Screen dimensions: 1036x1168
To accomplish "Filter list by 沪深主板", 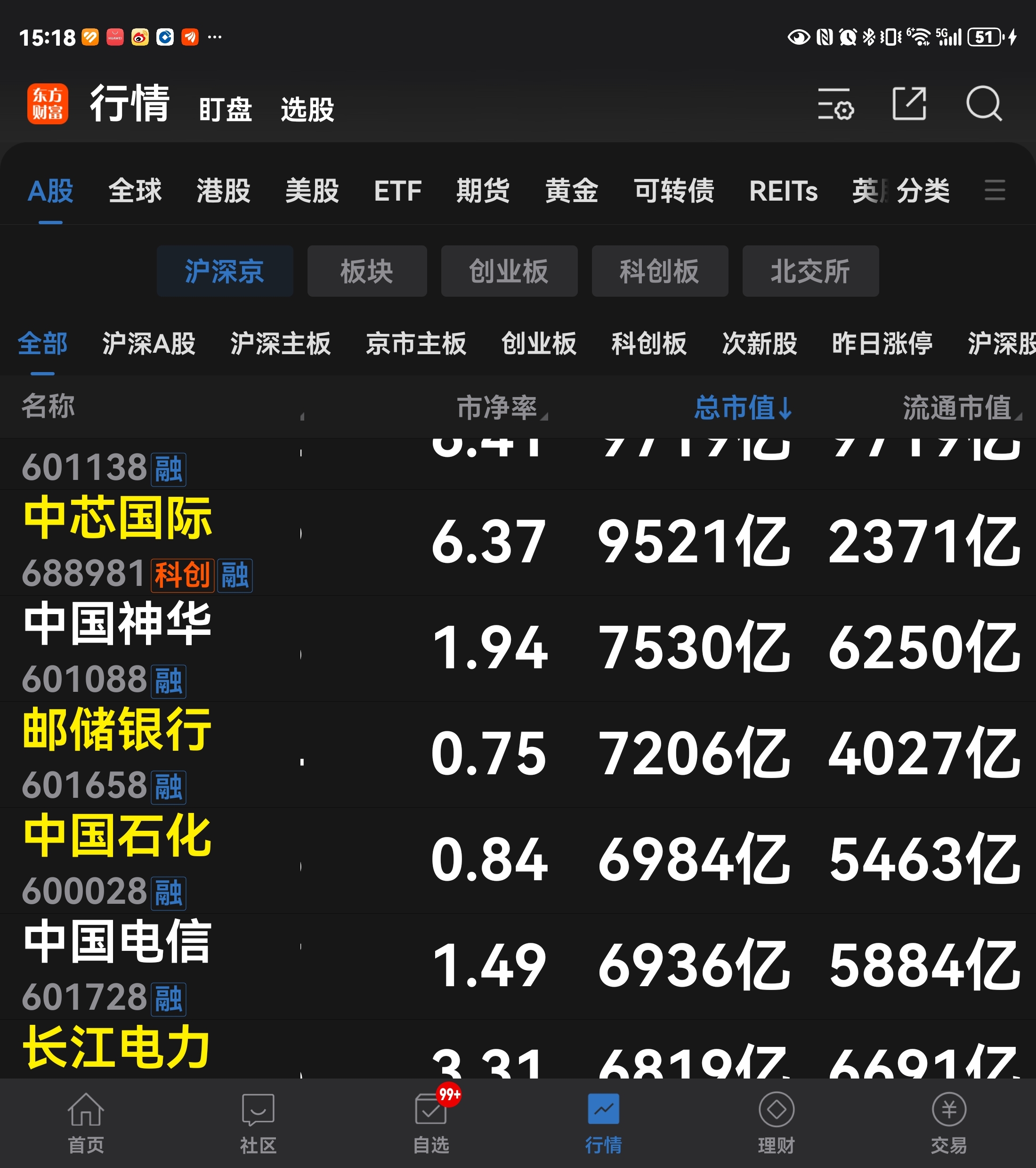I will (280, 343).
